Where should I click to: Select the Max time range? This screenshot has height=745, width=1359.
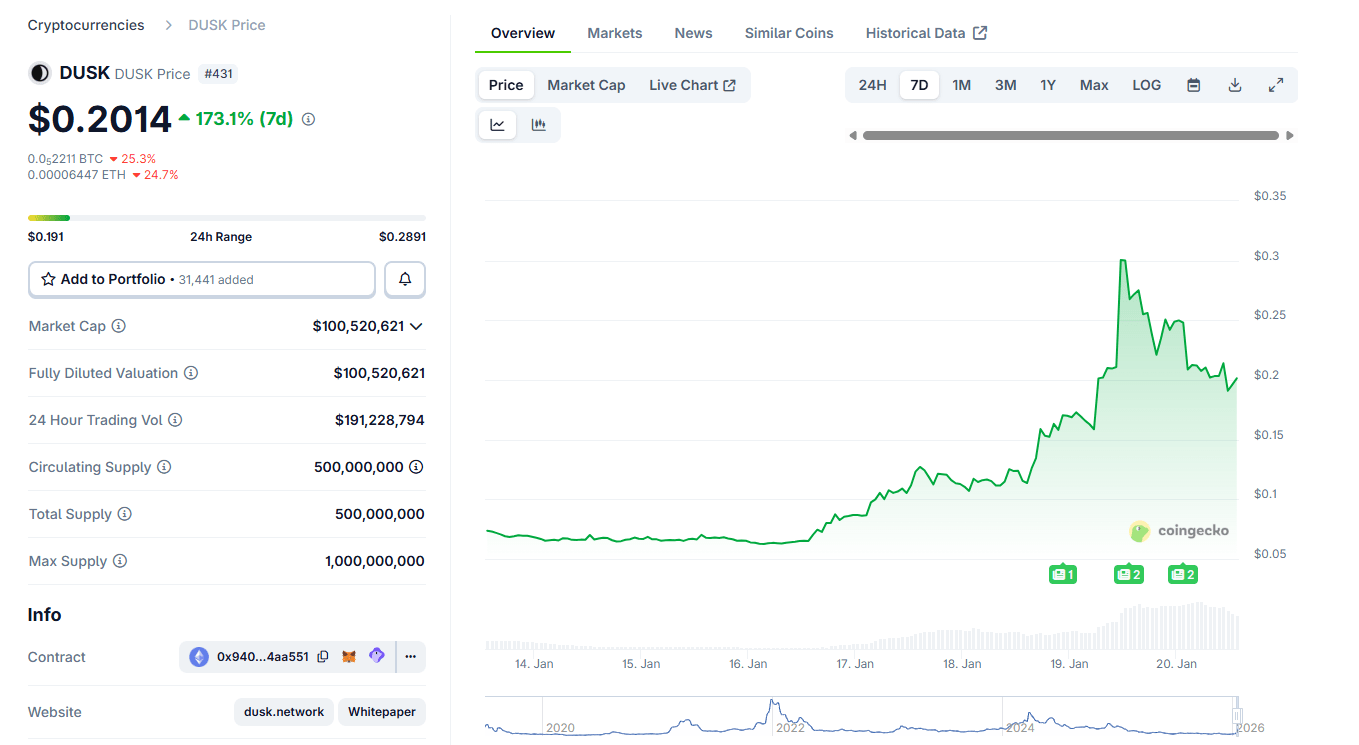[1094, 85]
